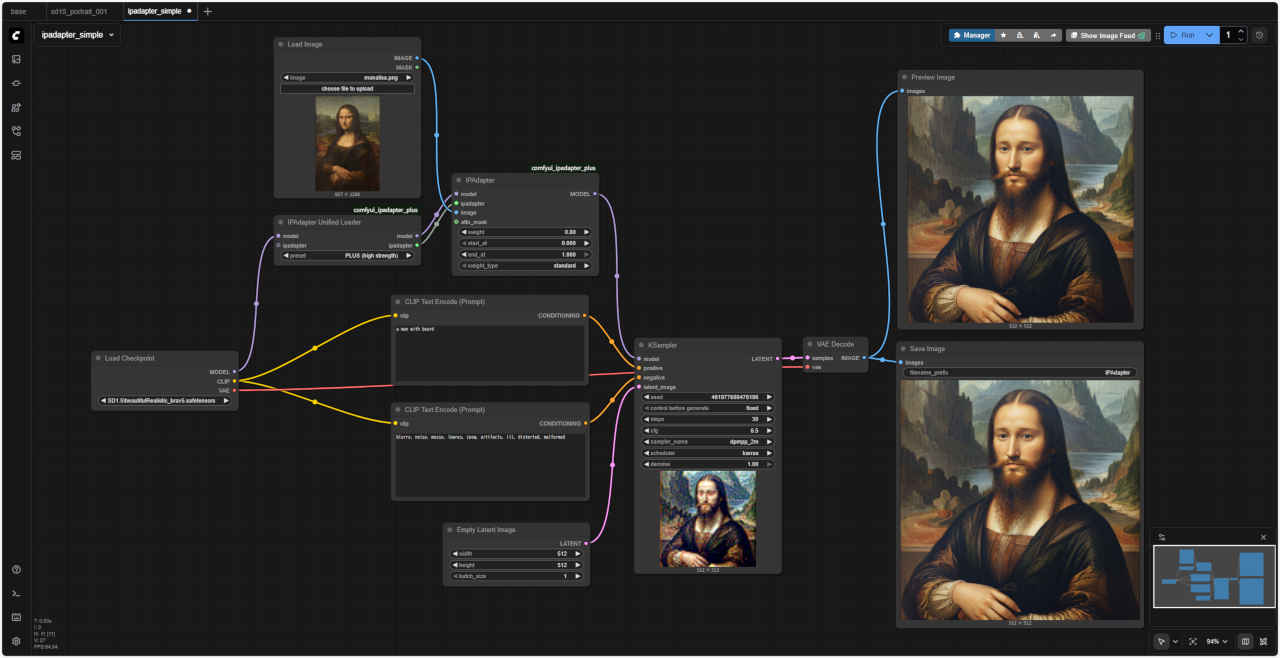
Task: Switch to the base workflow tab
Action: click(19, 11)
